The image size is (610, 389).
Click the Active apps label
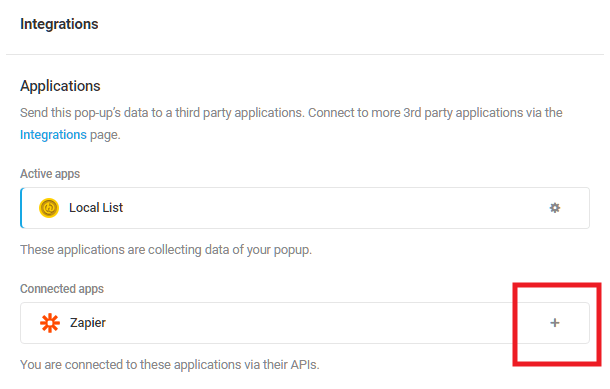50,173
